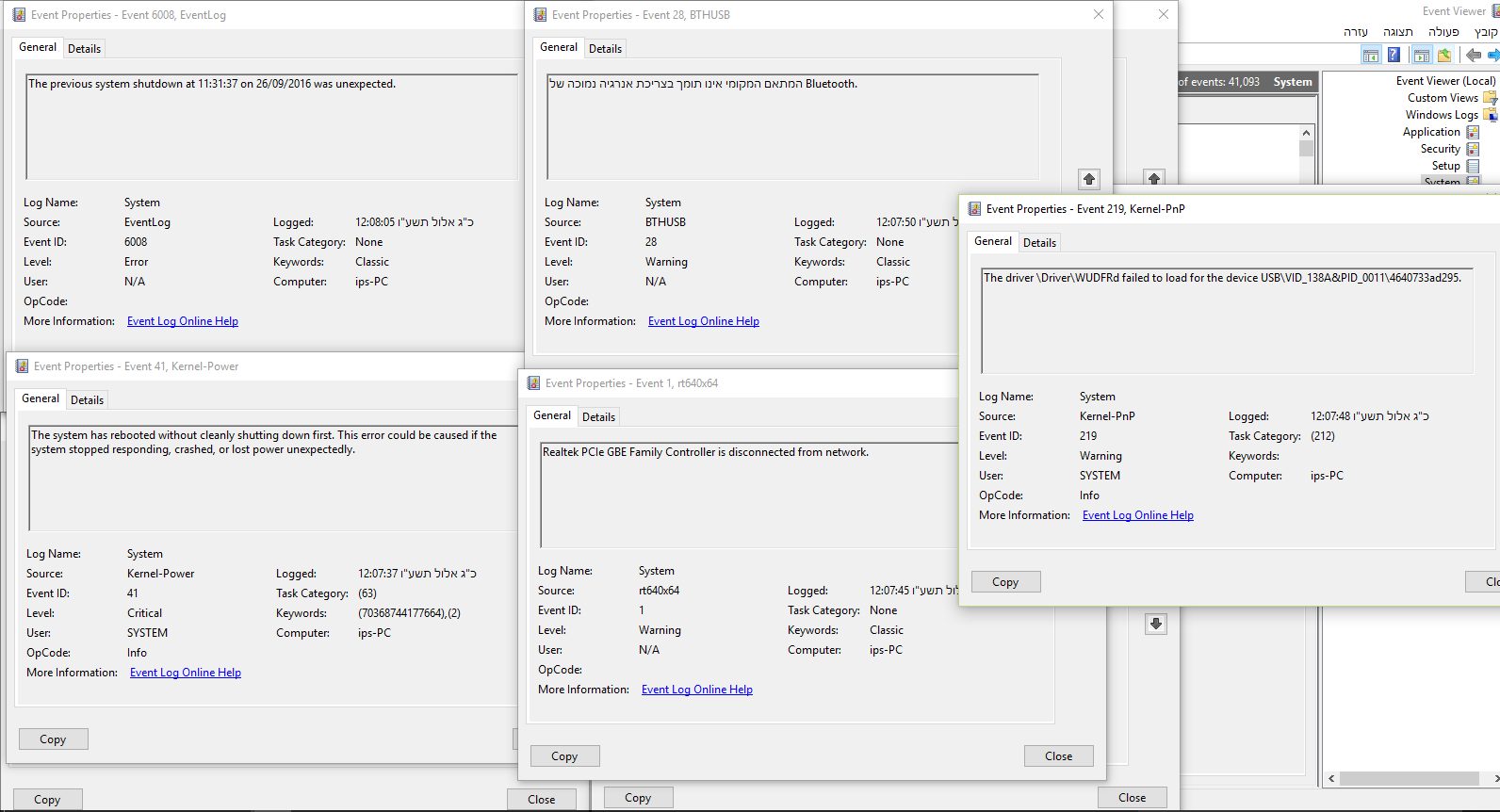The width and height of the screenshot is (1500, 812).
Task: Click the rebooted-without-cleanly-shutting-down description text
Action: (264, 443)
